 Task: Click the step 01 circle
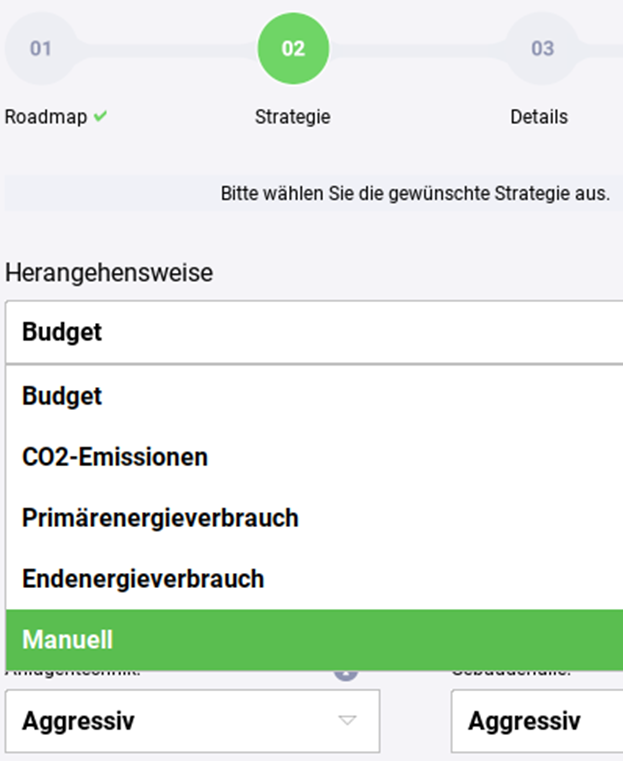[x=40, y=48]
